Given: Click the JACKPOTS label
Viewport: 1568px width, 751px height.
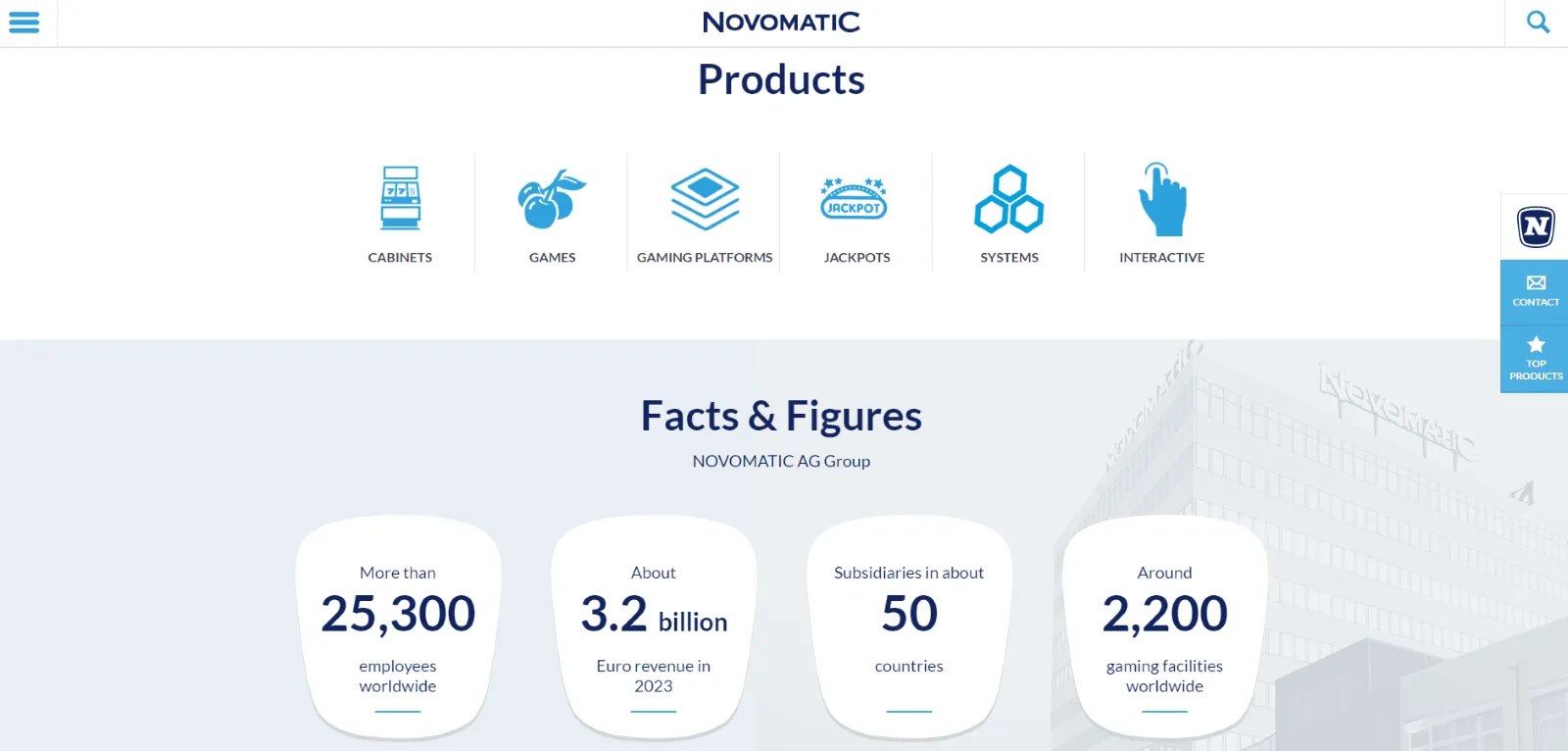Looking at the screenshot, I should coord(857,258).
